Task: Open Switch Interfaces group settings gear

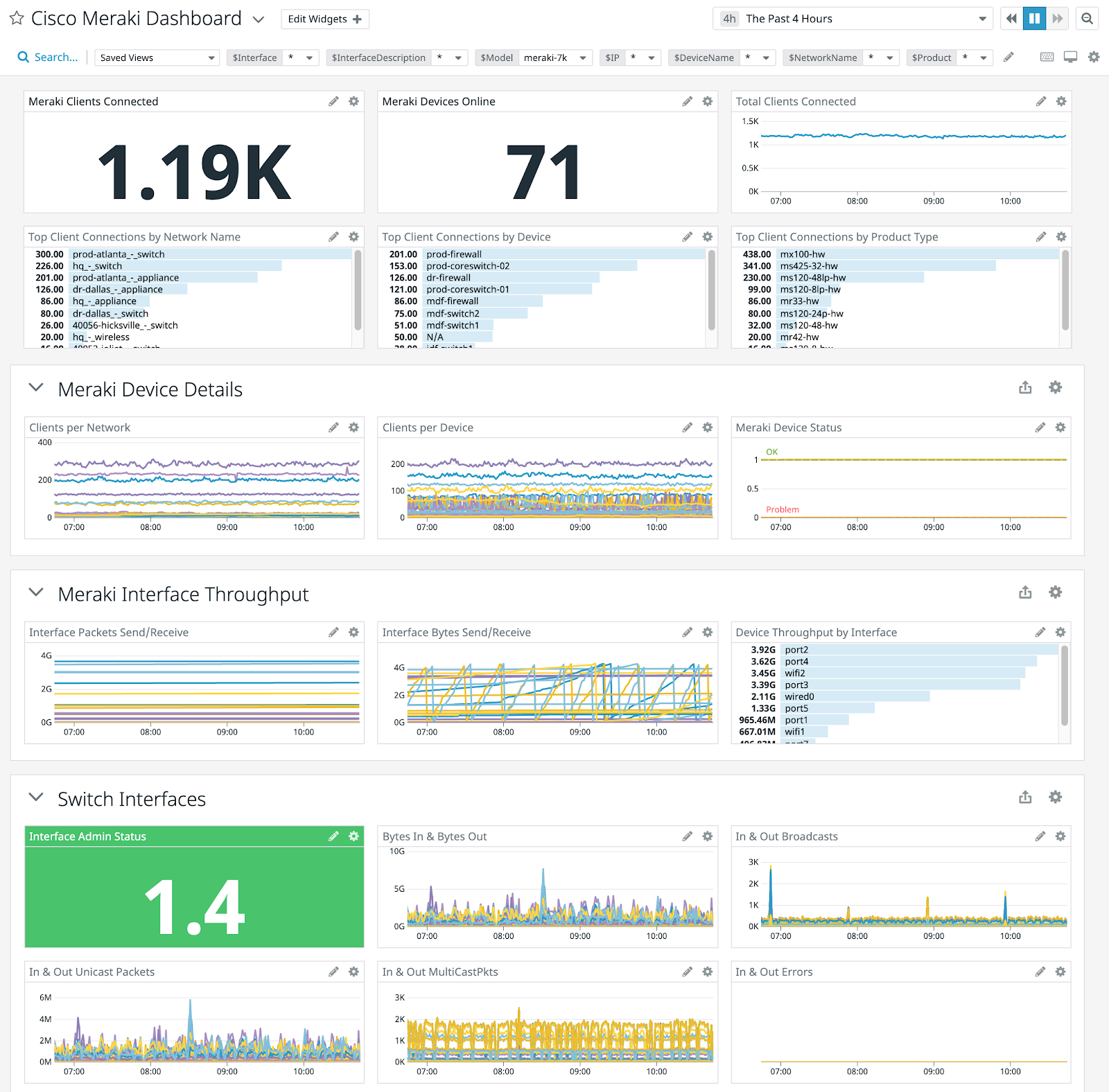Action: [1055, 797]
